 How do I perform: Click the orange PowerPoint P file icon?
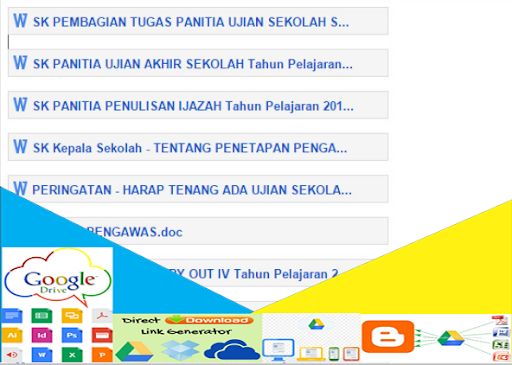pyautogui.click(x=102, y=355)
